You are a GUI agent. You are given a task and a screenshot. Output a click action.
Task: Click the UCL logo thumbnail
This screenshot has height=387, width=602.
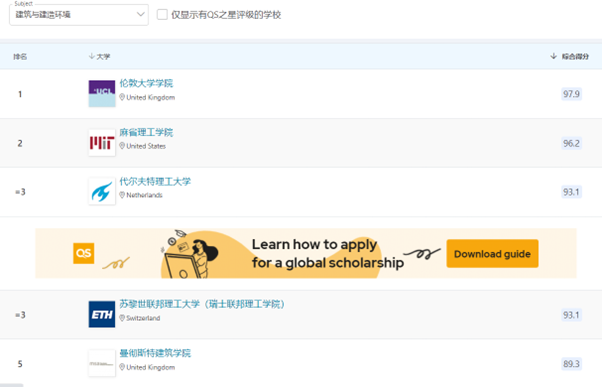[102, 93]
